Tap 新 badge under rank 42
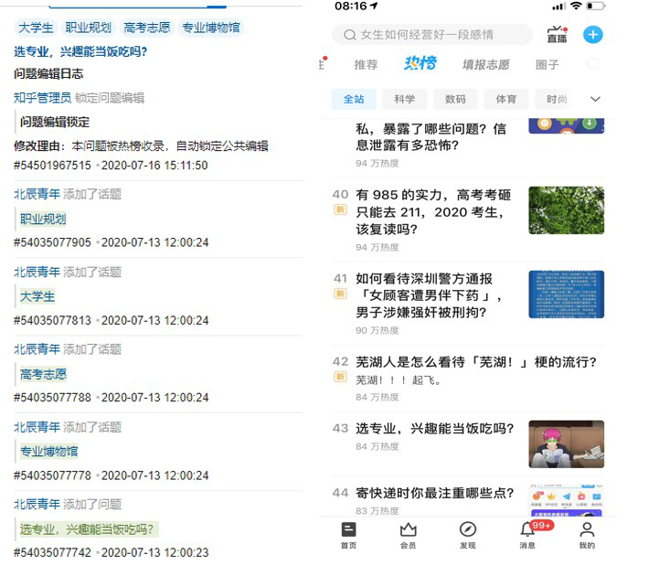This screenshot has width=654, height=564. click(x=340, y=377)
